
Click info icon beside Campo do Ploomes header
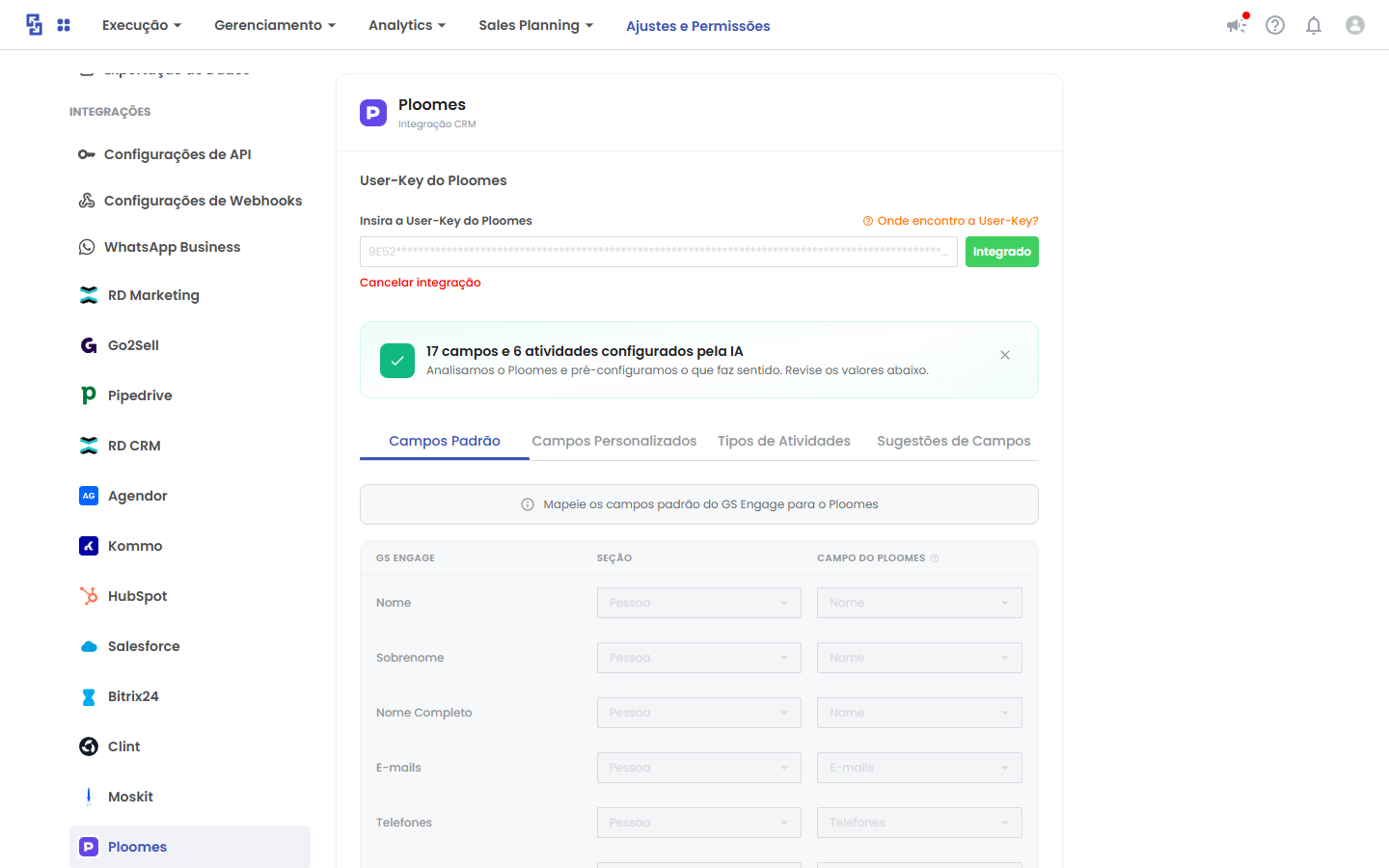pyautogui.click(x=935, y=558)
